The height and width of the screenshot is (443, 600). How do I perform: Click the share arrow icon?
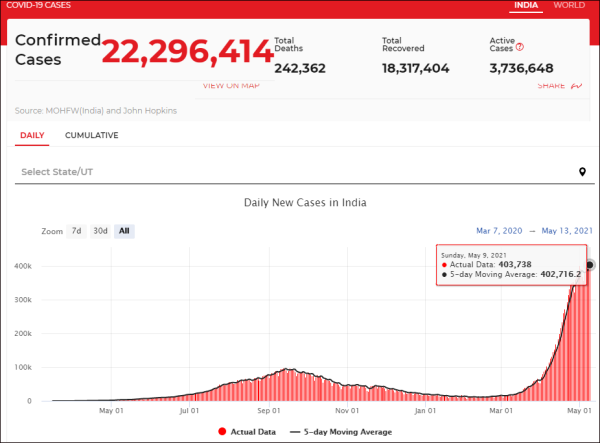[576, 86]
